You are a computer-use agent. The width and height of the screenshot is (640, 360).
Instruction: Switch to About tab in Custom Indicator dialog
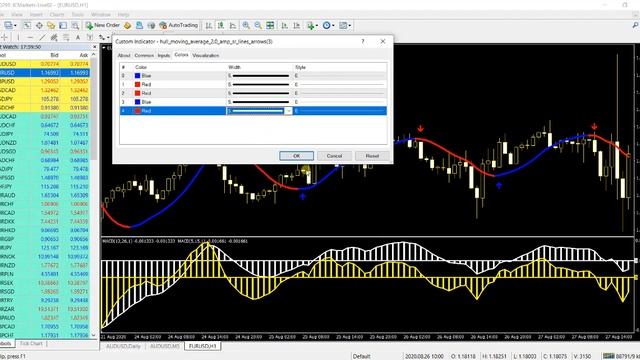pos(124,56)
